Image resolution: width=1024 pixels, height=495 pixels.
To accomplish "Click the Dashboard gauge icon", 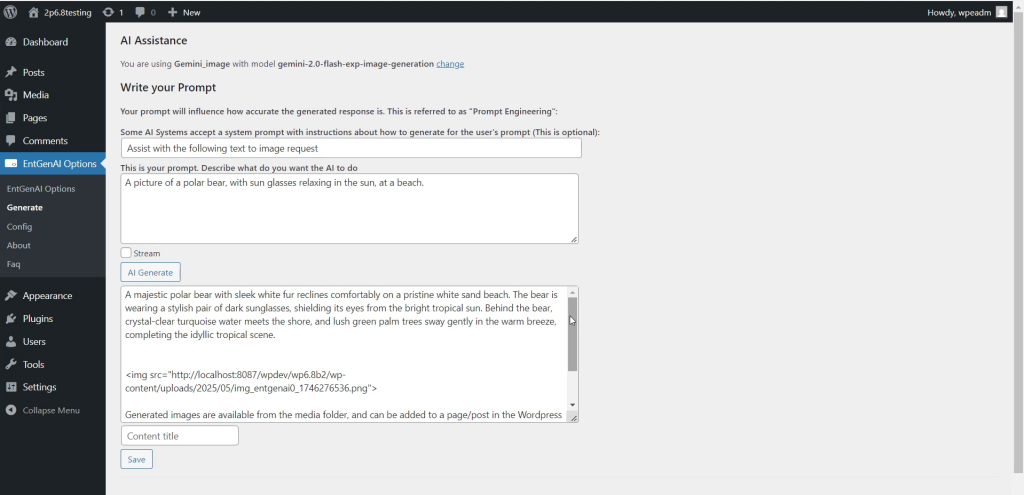I will click(x=10, y=42).
